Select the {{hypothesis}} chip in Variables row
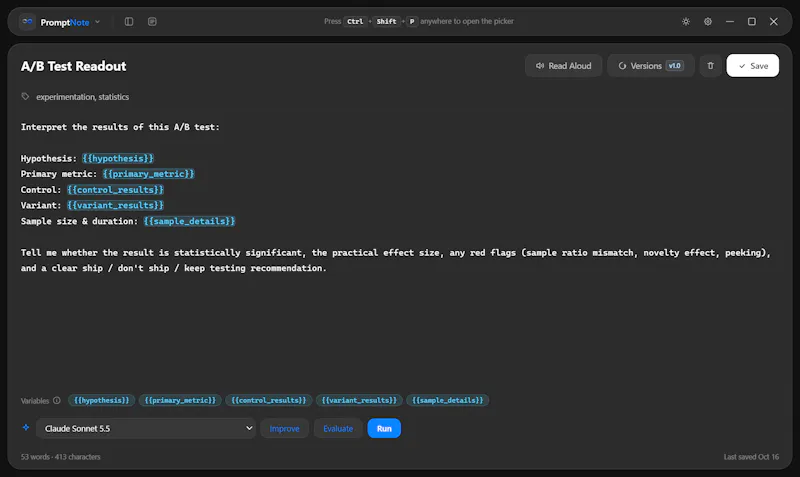 (102, 400)
